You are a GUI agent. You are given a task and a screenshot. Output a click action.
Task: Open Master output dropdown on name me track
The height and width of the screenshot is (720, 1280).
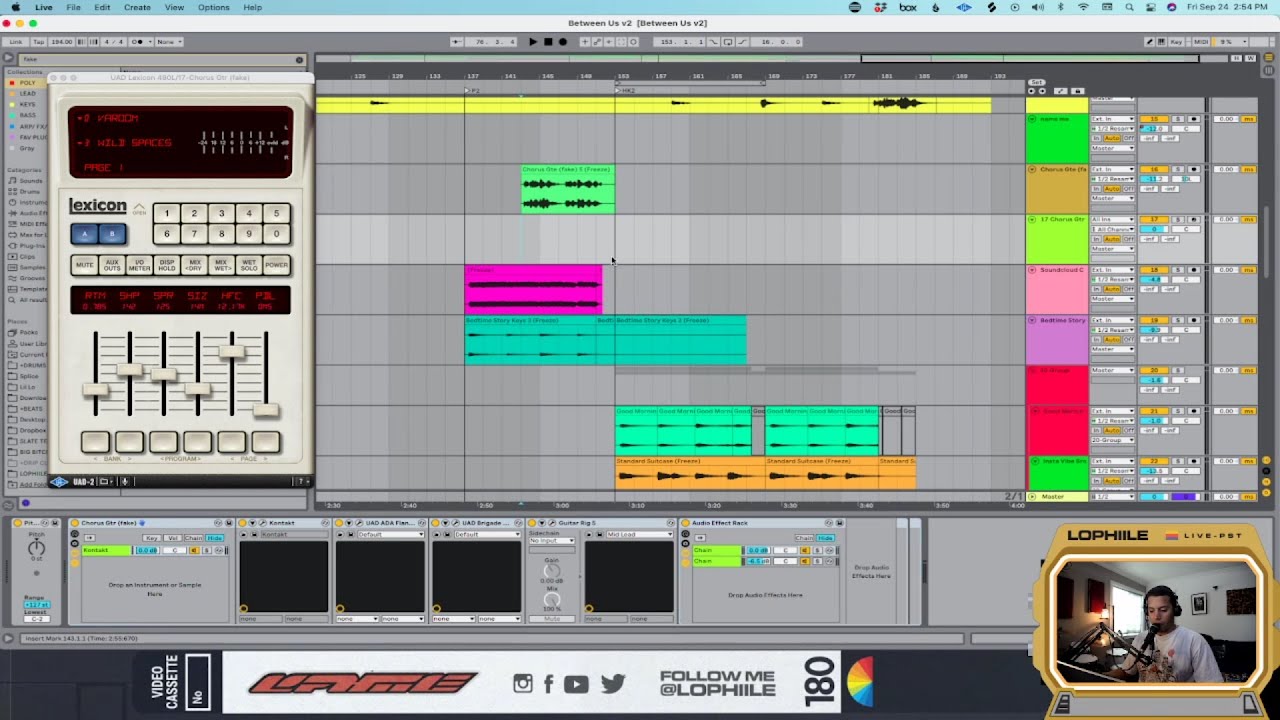(x=1112, y=148)
